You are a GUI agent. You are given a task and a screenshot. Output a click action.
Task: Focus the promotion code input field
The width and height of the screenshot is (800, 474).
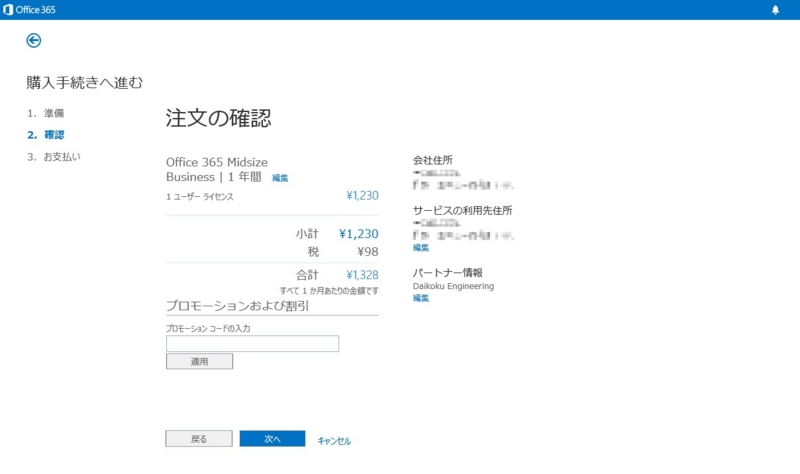[252, 343]
